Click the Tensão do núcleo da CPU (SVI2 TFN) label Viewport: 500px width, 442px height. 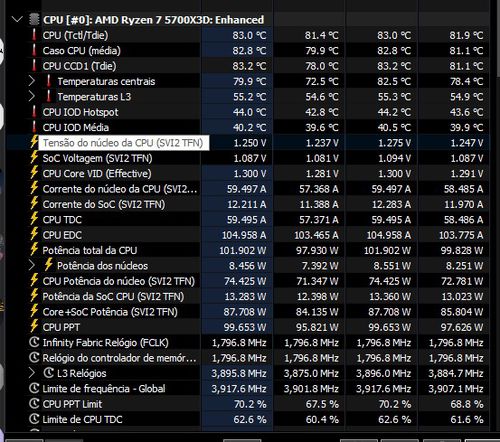pyautogui.click(x=123, y=143)
